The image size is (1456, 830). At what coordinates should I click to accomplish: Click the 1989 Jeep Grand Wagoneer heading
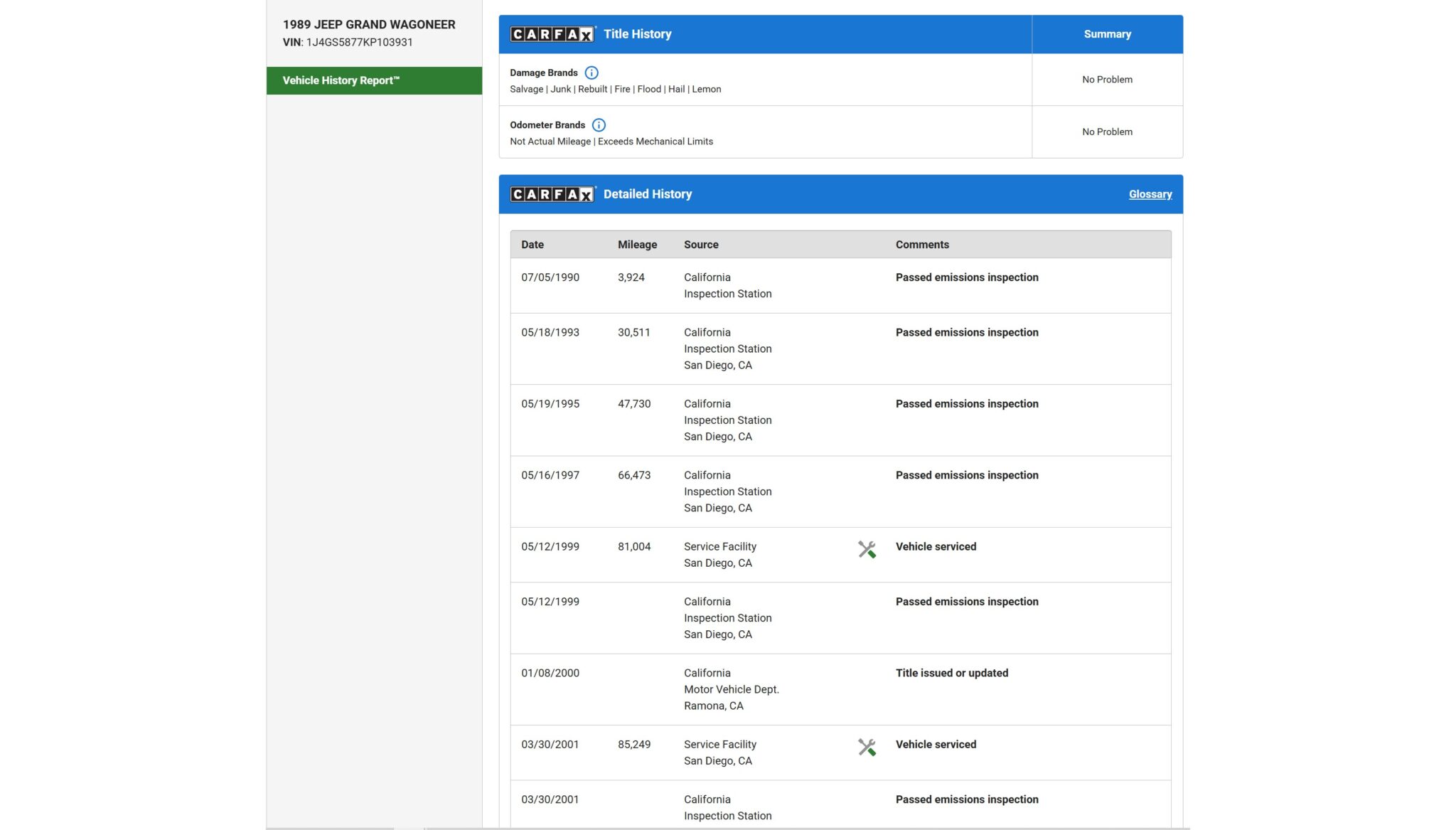[368, 24]
